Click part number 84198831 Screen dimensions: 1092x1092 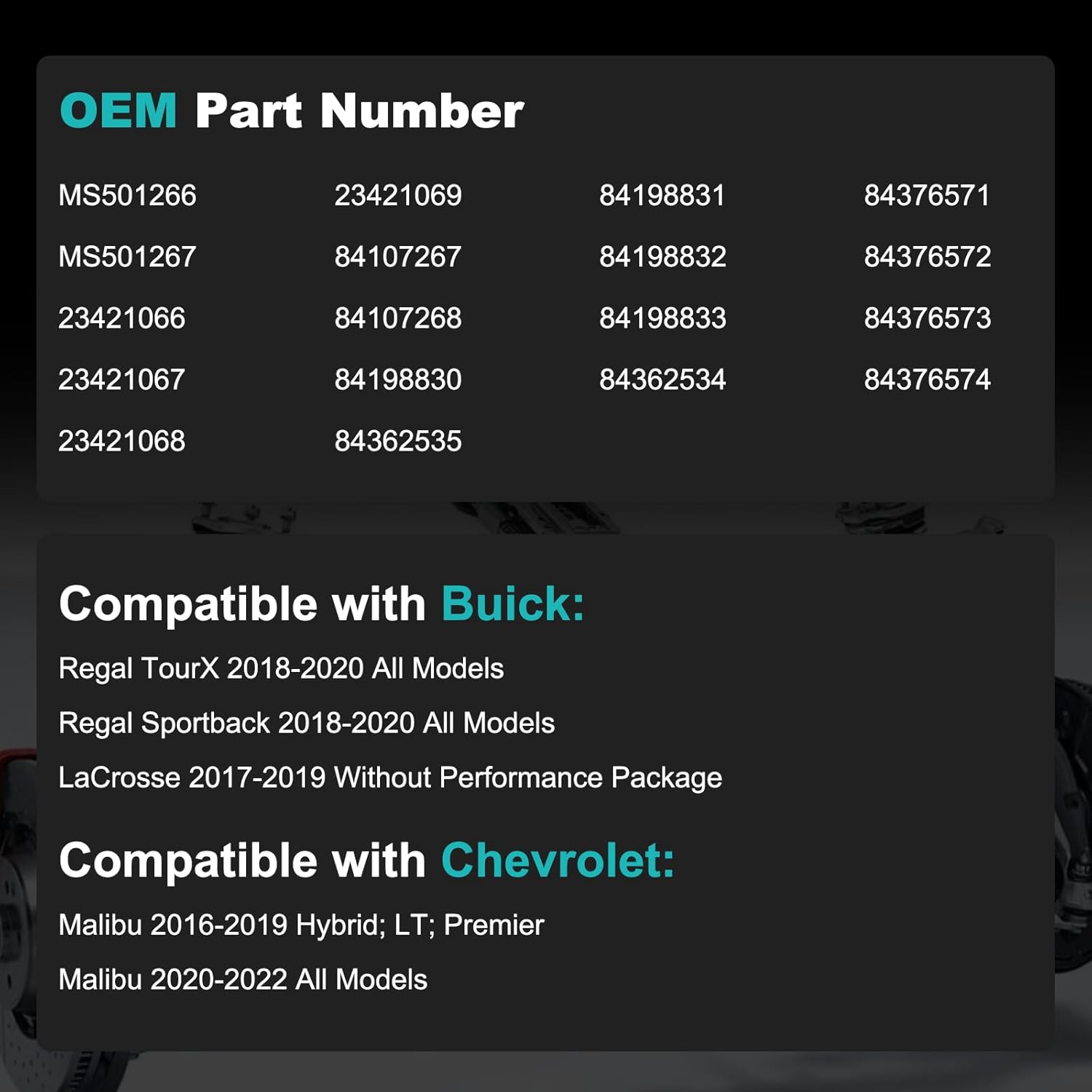pyautogui.click(x=662, y=195)
